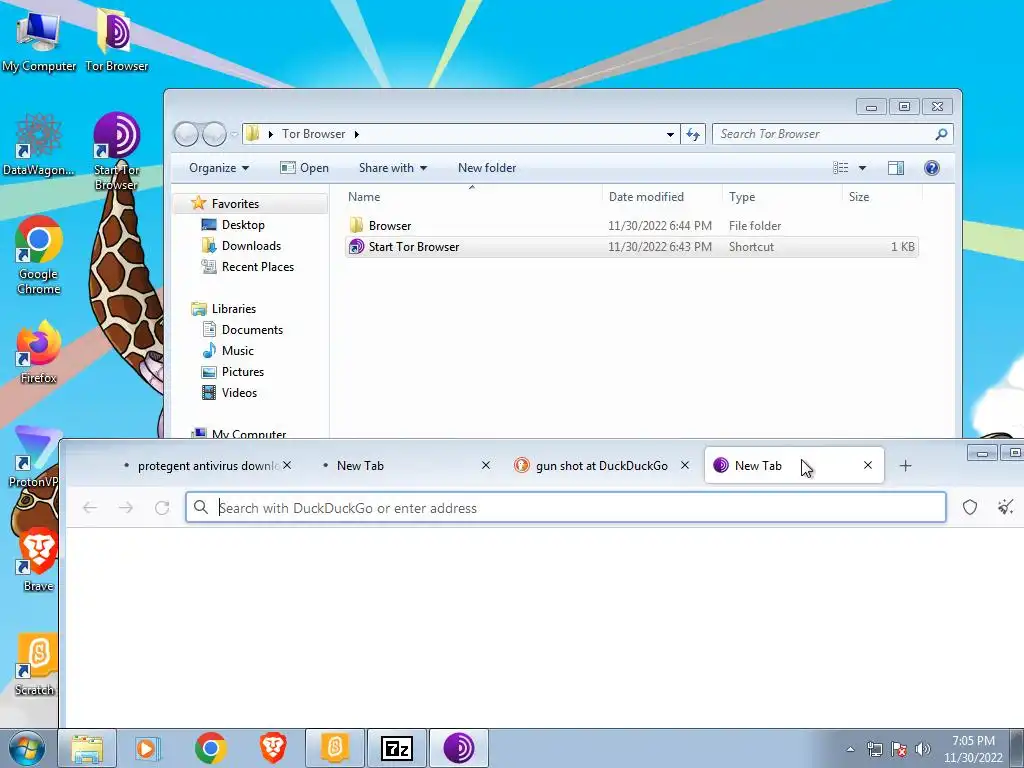Image resolution: width=1024 pixels, height=768 pixels.
Task: Select the Firefox desktop shortcut
Action: [39, 353]
